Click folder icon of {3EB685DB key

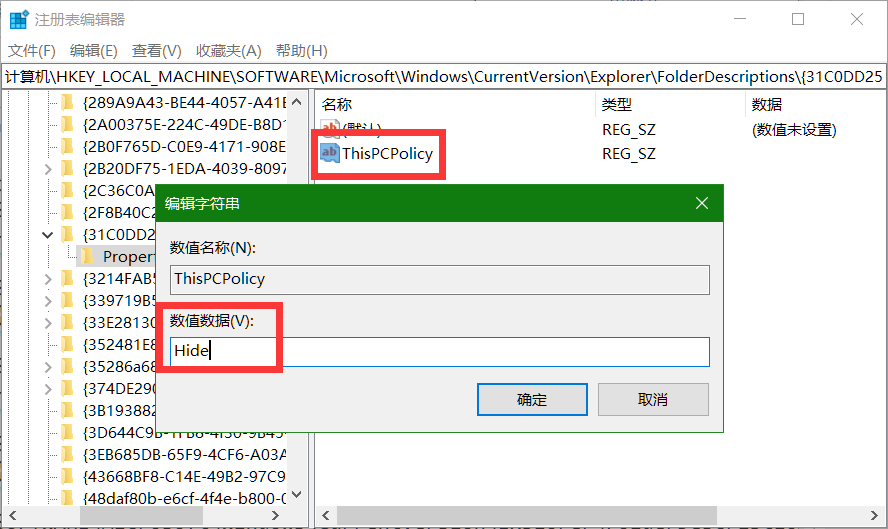click(x=67, y=454)
